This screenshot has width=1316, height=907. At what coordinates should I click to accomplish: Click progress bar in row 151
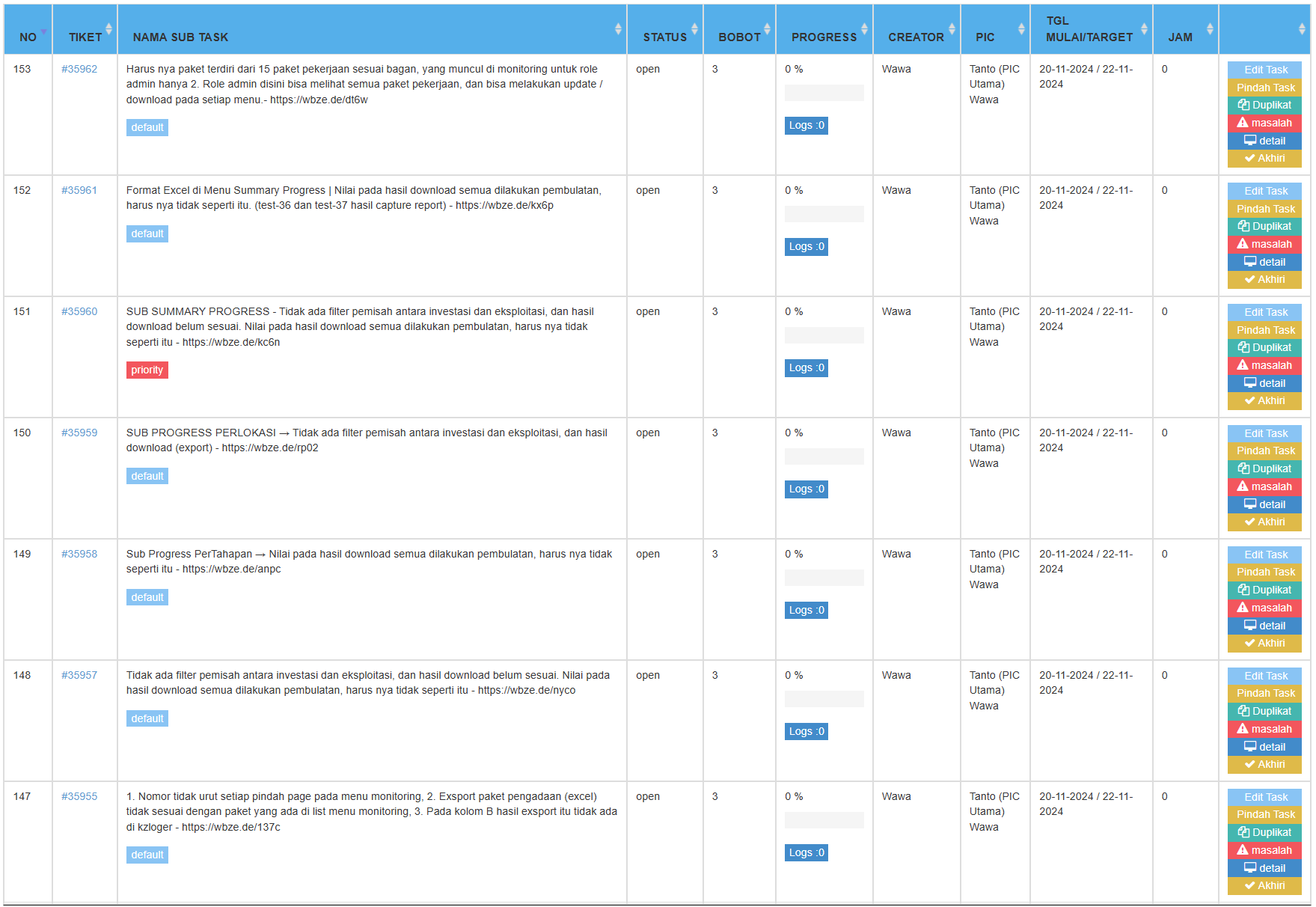(x=824, y=335)
